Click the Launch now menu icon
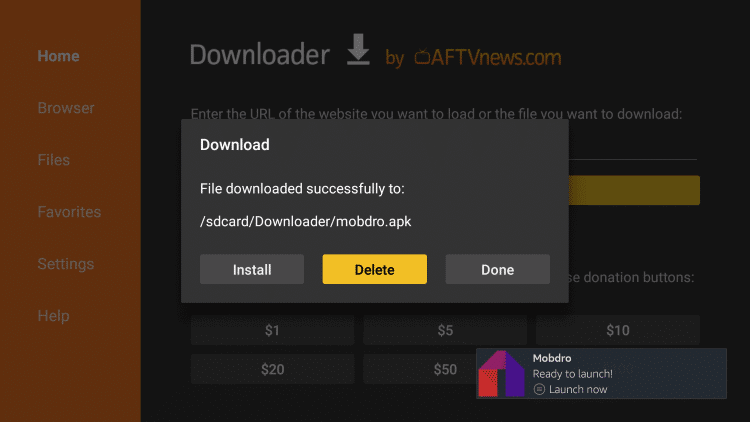The height and width of the screenshot is (422, 750). pos(539,389)
